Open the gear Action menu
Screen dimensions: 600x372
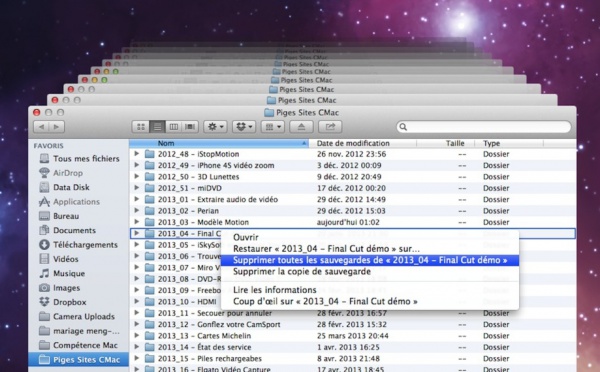215,127
